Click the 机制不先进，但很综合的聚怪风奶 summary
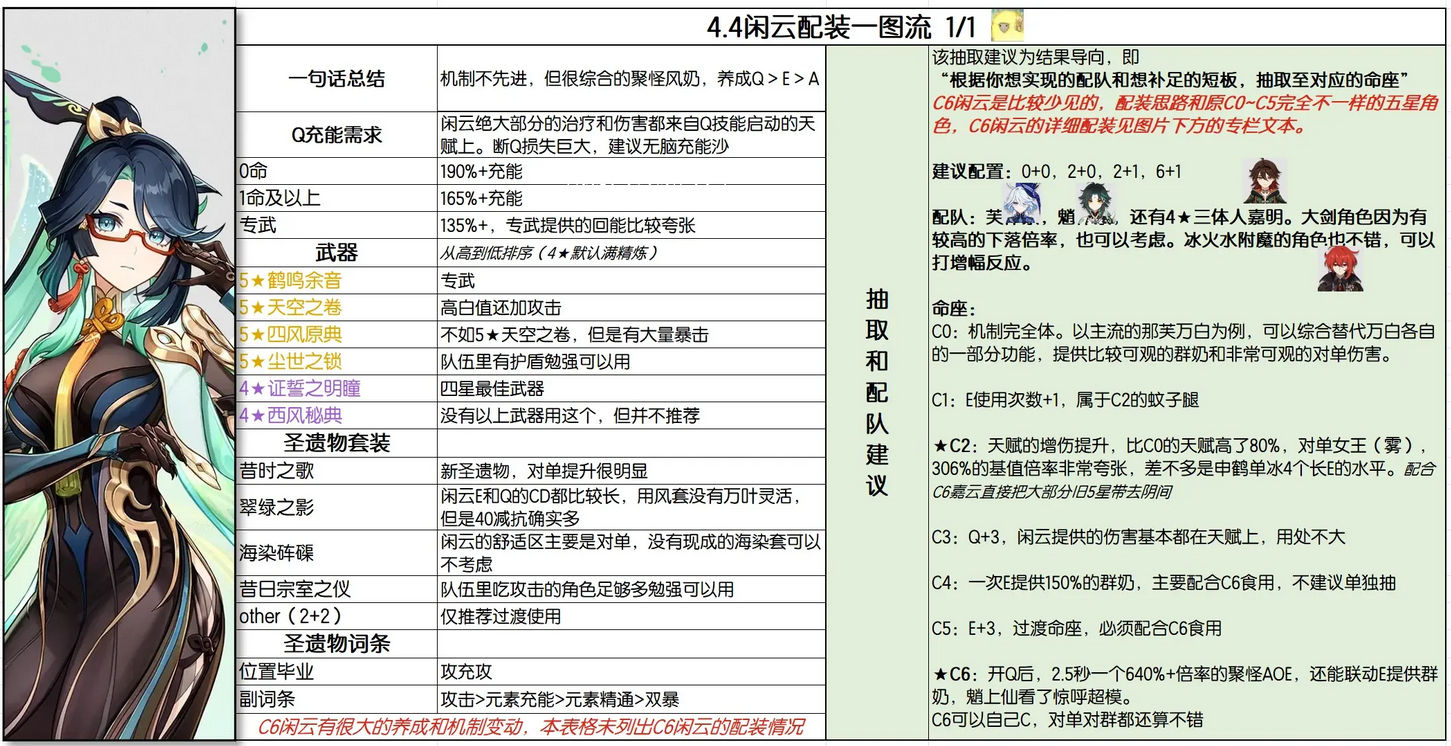Image resolution: width=1451 pixels, height=746 pixels. pos(630,79)
